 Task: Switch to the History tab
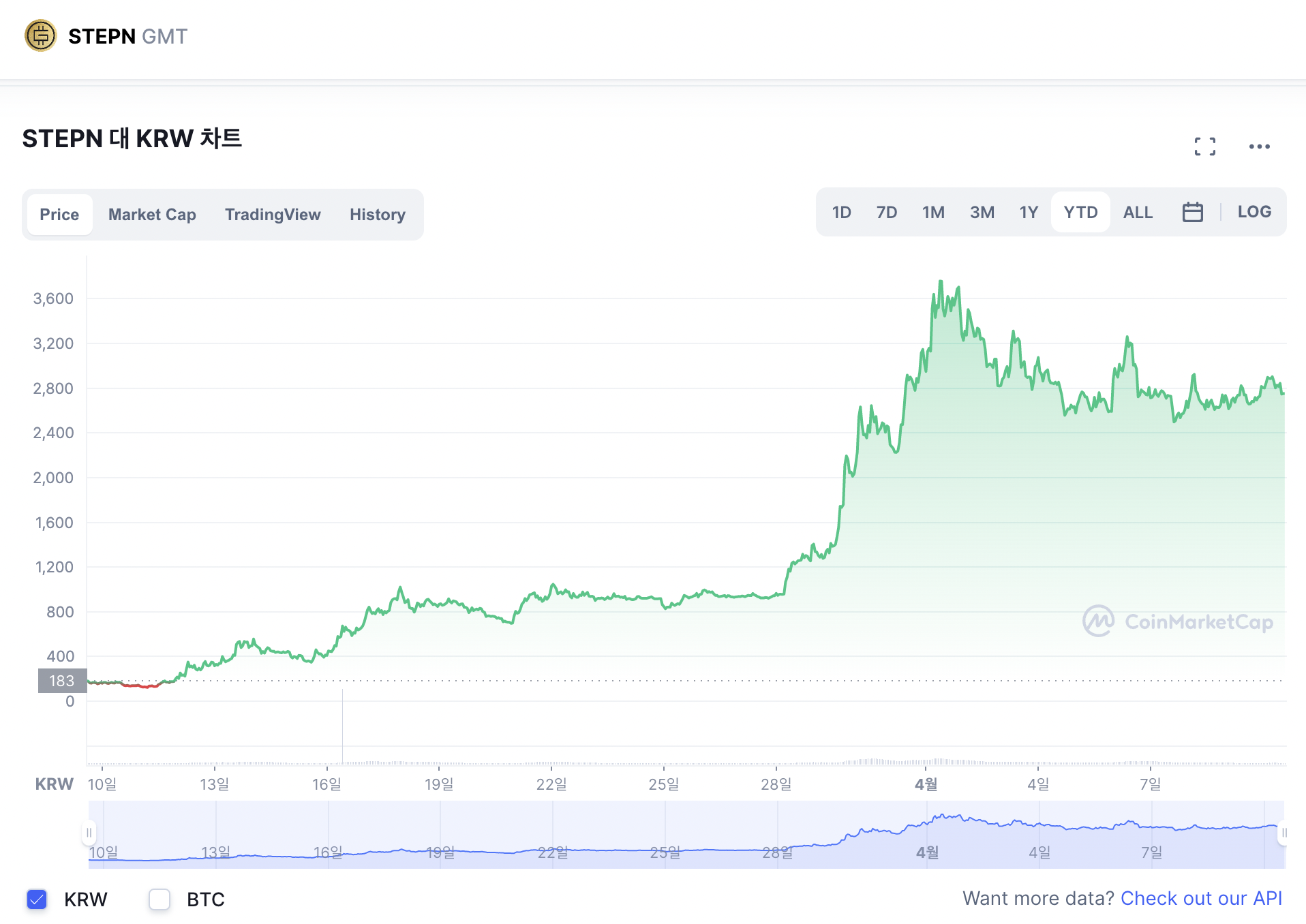[378, 215]
